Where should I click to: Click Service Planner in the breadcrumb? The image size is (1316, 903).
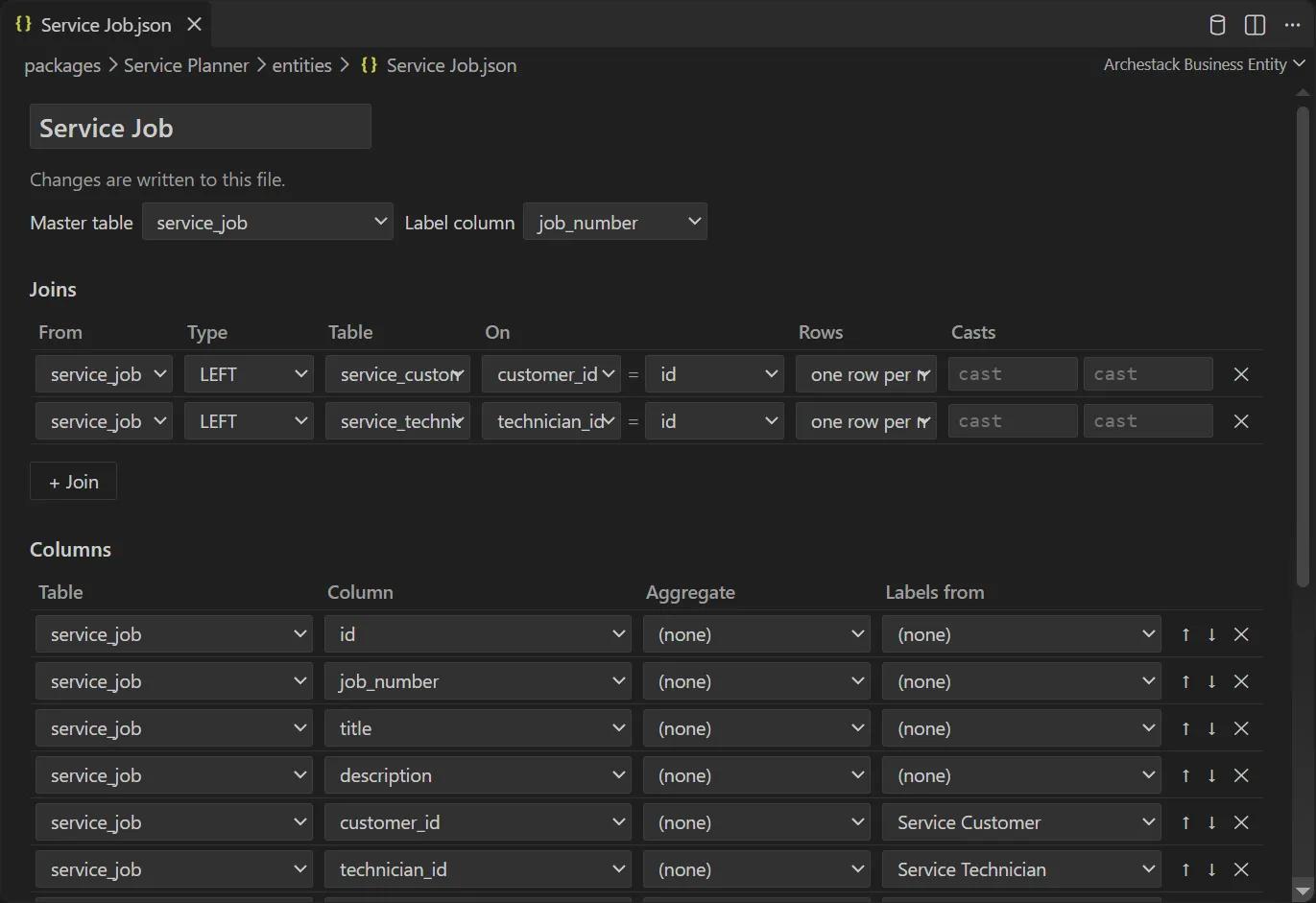pyautogui.click(x=186, y=65)
